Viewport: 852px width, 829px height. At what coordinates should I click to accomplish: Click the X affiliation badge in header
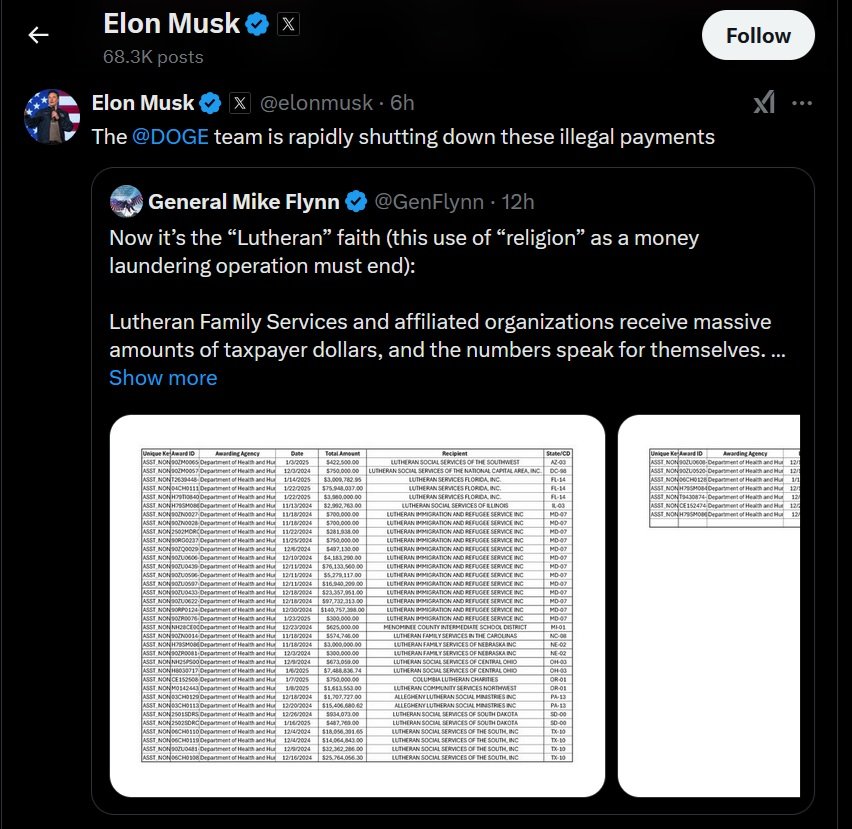tap(287, 25)
